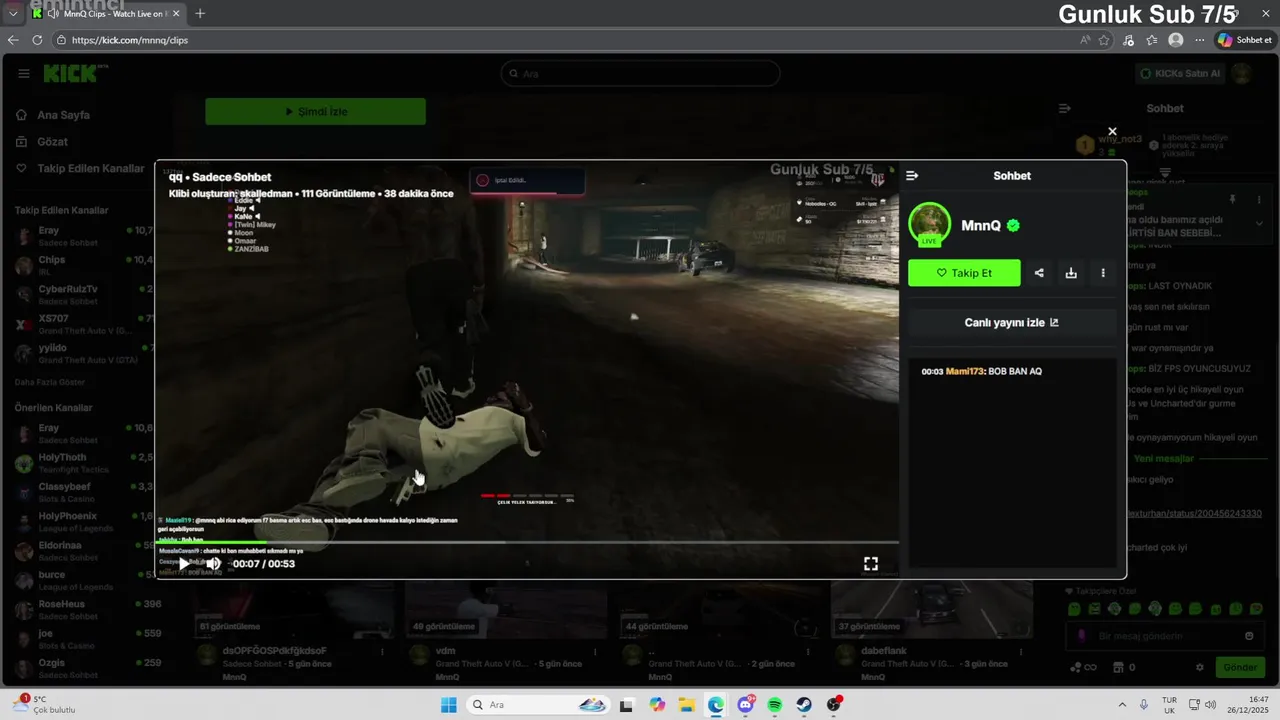Follow MnnQ with the Takip Et button
The height and width of the screenshot is (720, 1280).
click(x=964, y=273)
